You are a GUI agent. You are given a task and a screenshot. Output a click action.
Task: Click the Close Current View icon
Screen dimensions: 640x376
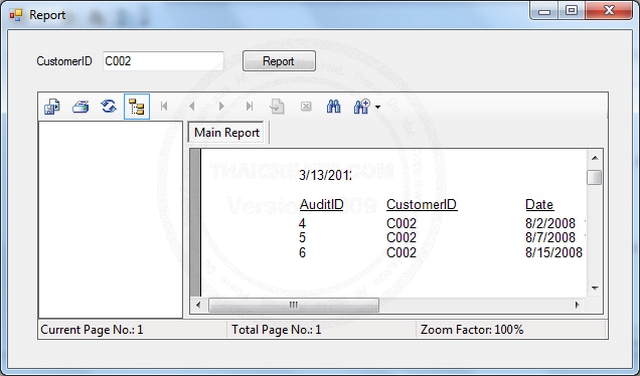pos(306,107)
